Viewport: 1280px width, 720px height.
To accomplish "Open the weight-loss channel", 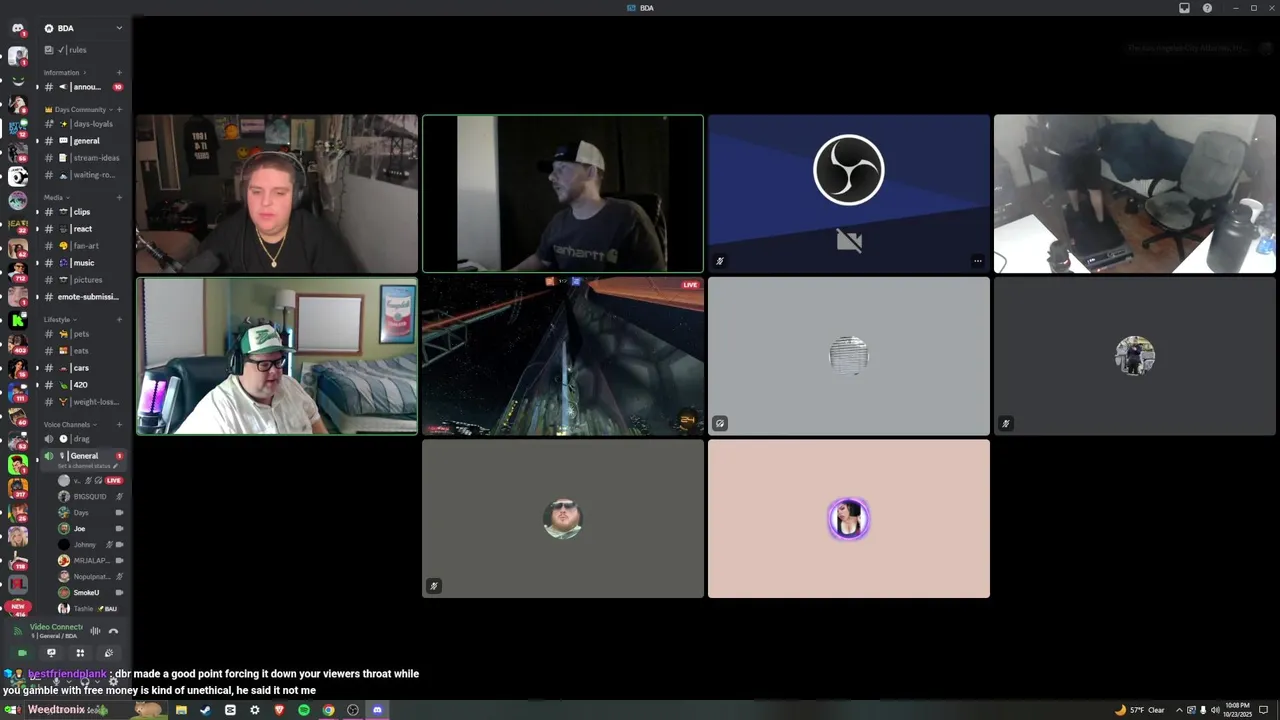I will pos(83,402).
